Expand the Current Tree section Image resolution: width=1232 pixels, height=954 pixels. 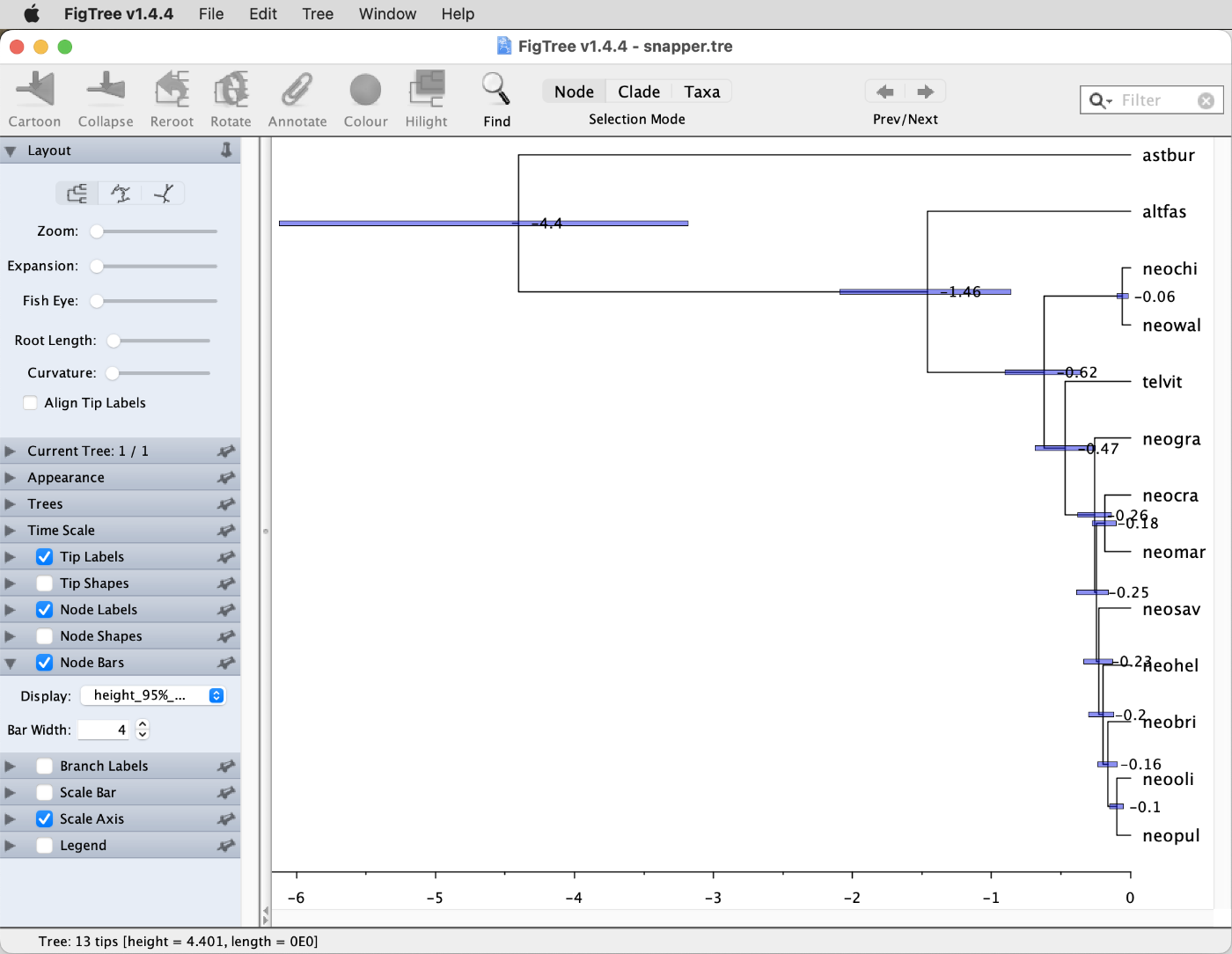coord(11,451)
